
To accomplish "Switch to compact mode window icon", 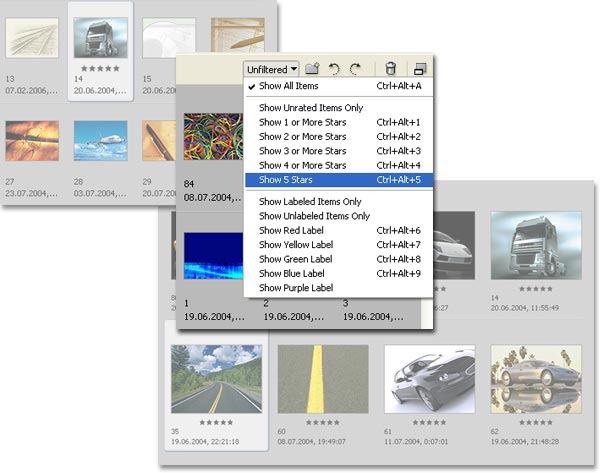I will [x=420, y=69].
